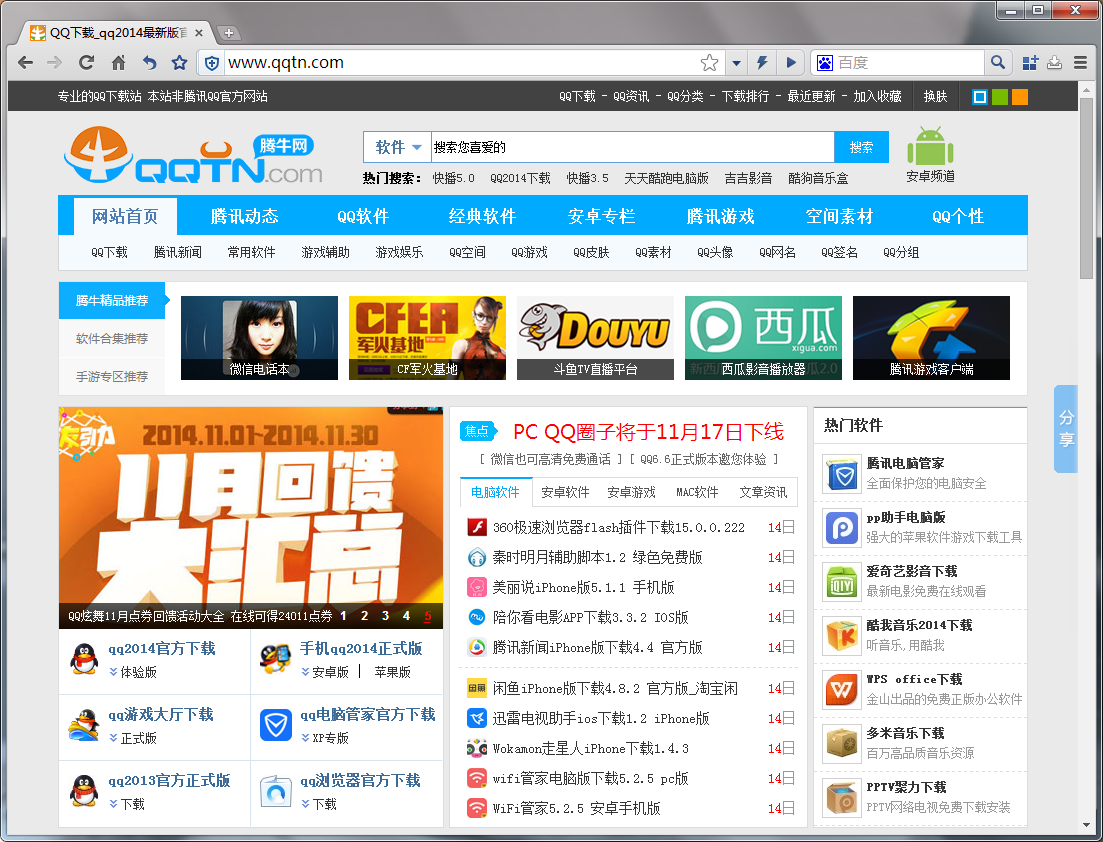
Task: Click the 游戏辅助 sub-navigation link
Action: [x=325, y=253]
